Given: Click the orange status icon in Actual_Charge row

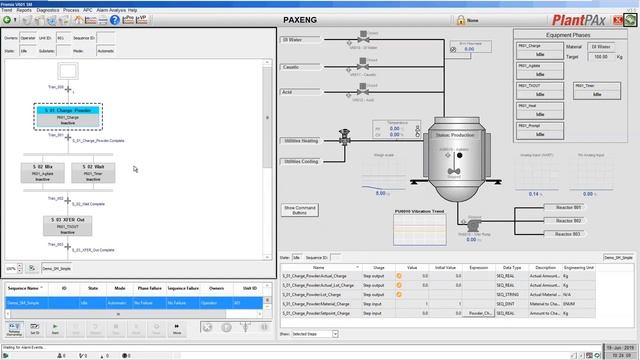Looking at the screenshot, I should (399, 276).
